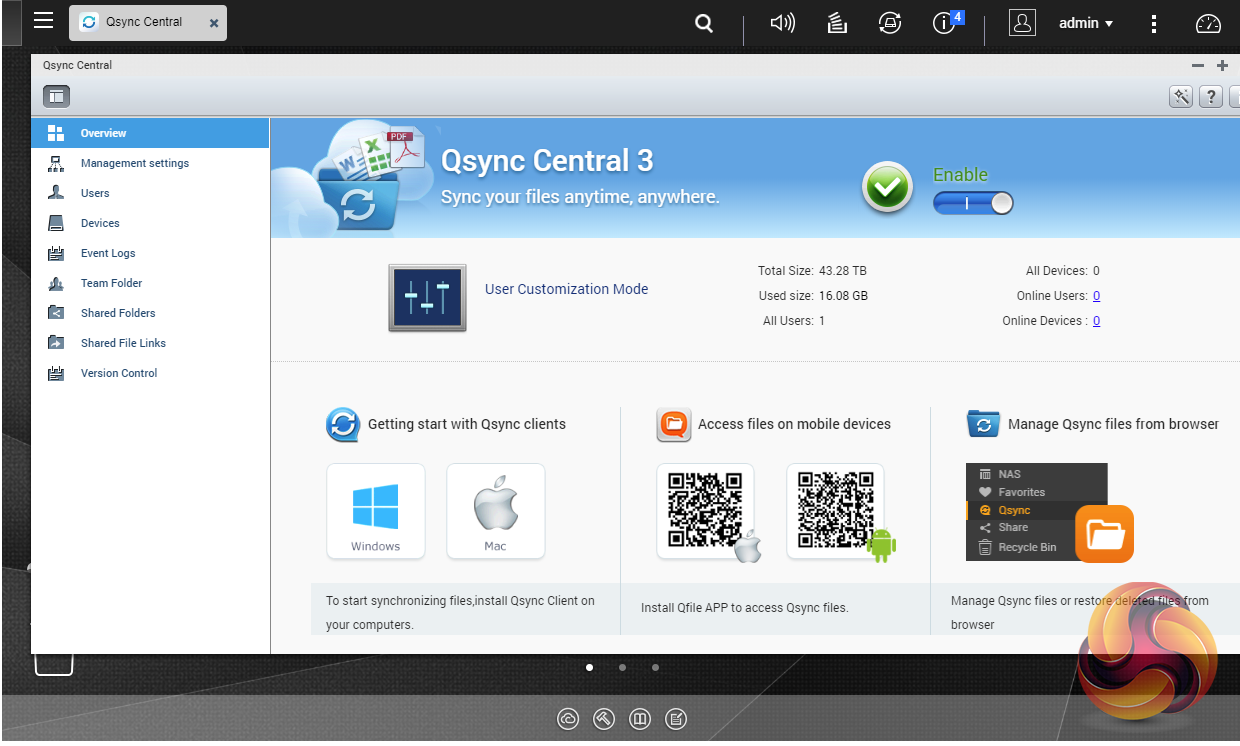Click the Qfile mobile app icon
Viewport: 1240px width, 746px height.
click(674, 424)
